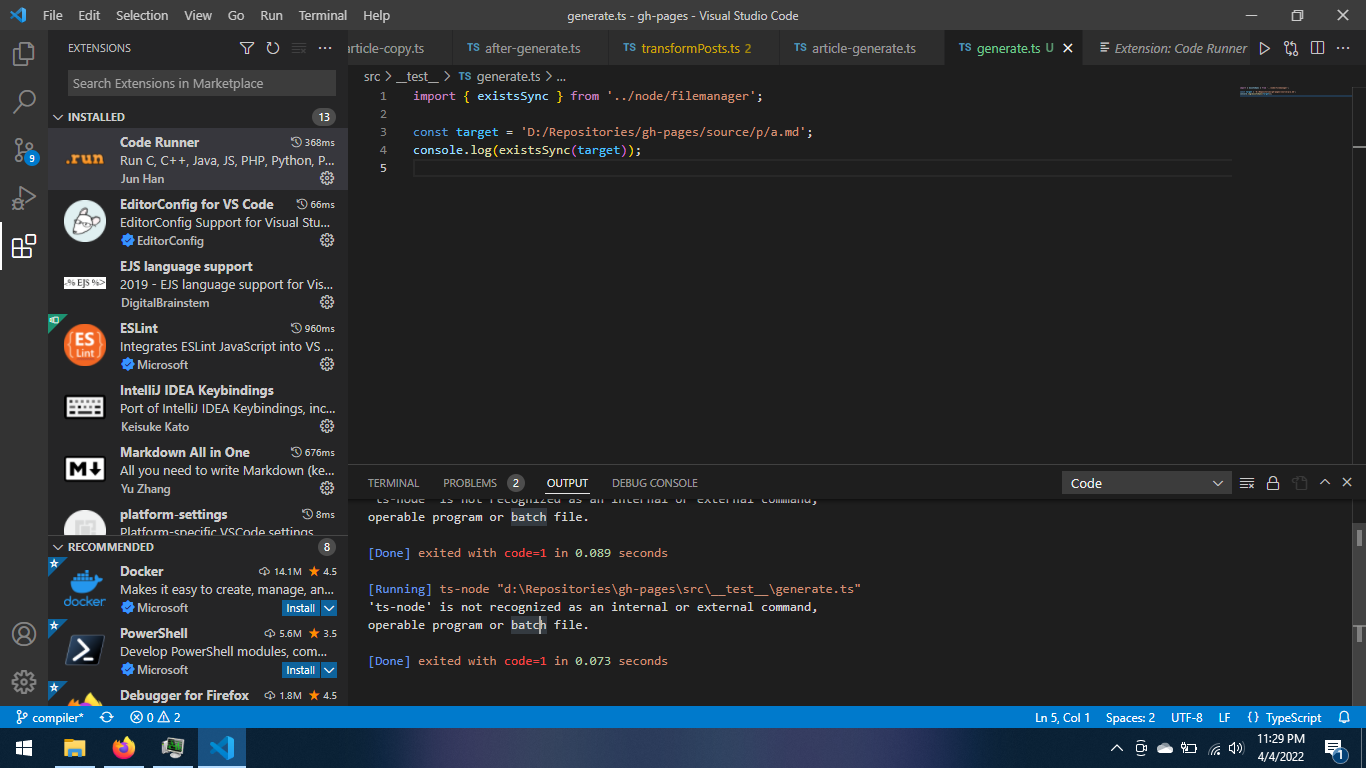
Task: Open the output channel dropdown showing Code
Action: pyautogui.click(x=1146, y=482)
